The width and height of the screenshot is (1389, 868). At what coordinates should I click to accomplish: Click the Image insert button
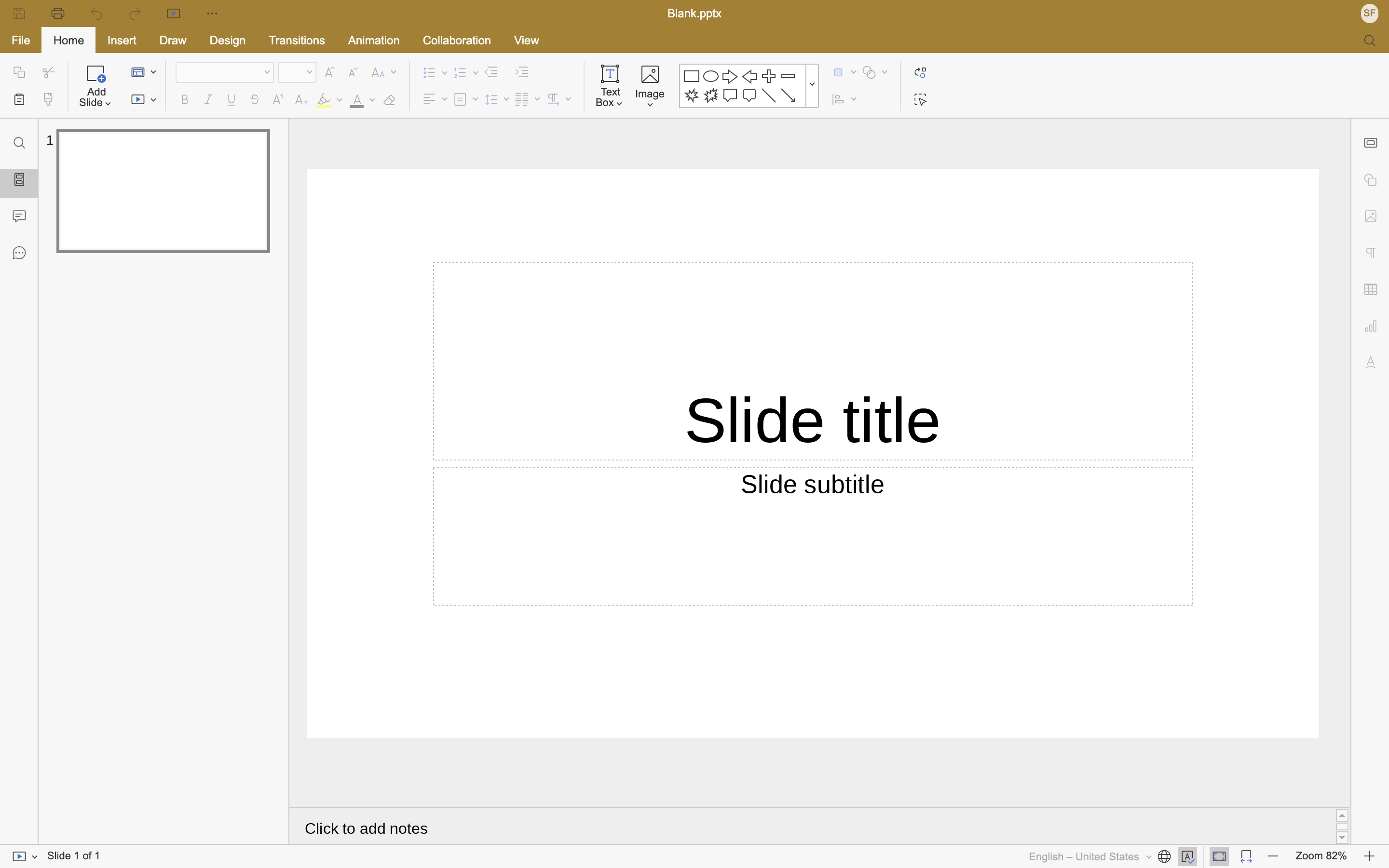650,85
